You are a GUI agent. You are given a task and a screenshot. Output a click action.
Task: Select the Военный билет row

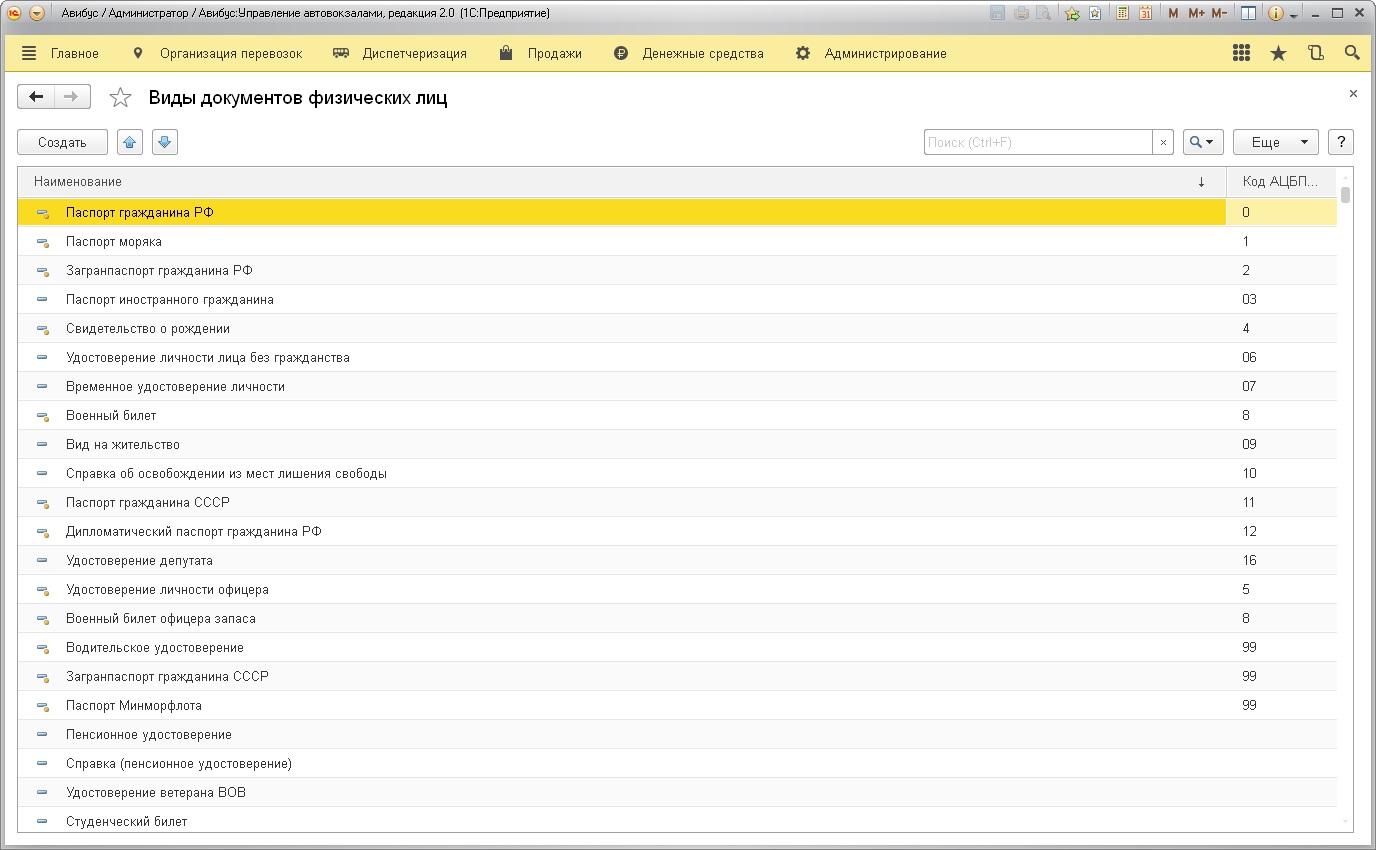(x=111, y=415)
